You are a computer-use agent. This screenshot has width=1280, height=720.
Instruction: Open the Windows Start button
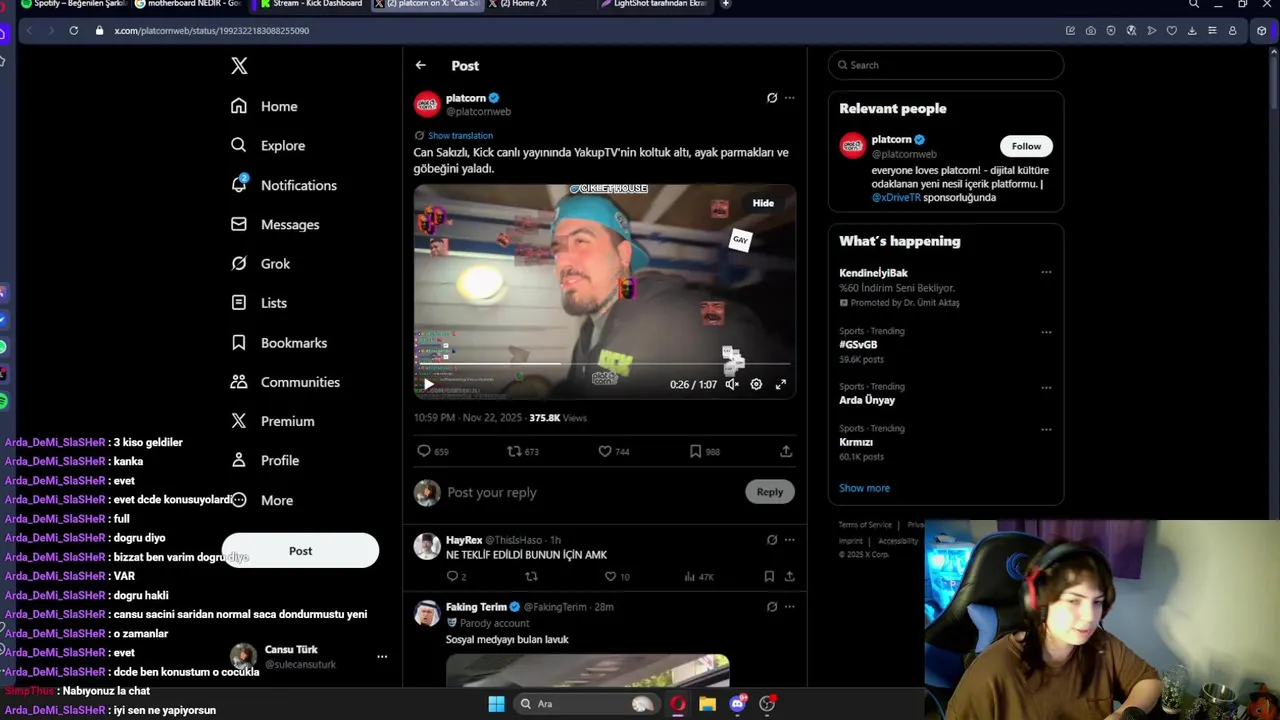(x=496, y=704)
